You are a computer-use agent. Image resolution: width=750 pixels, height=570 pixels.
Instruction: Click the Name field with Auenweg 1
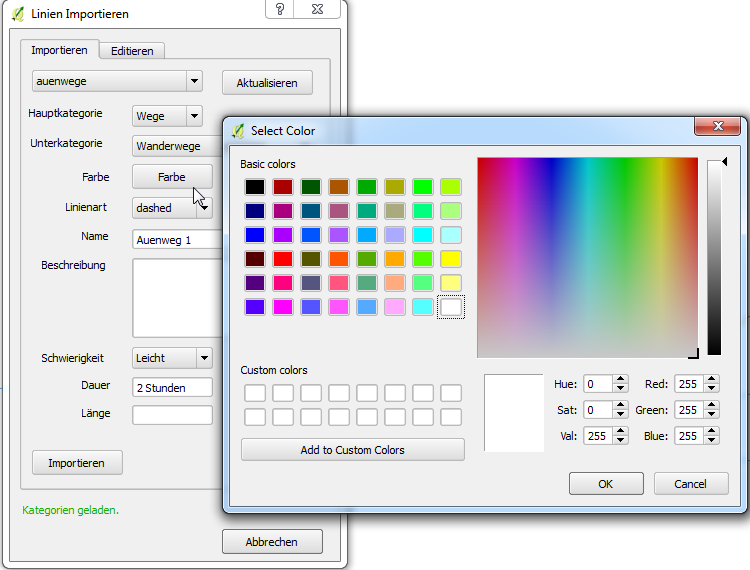pos(177,240)
